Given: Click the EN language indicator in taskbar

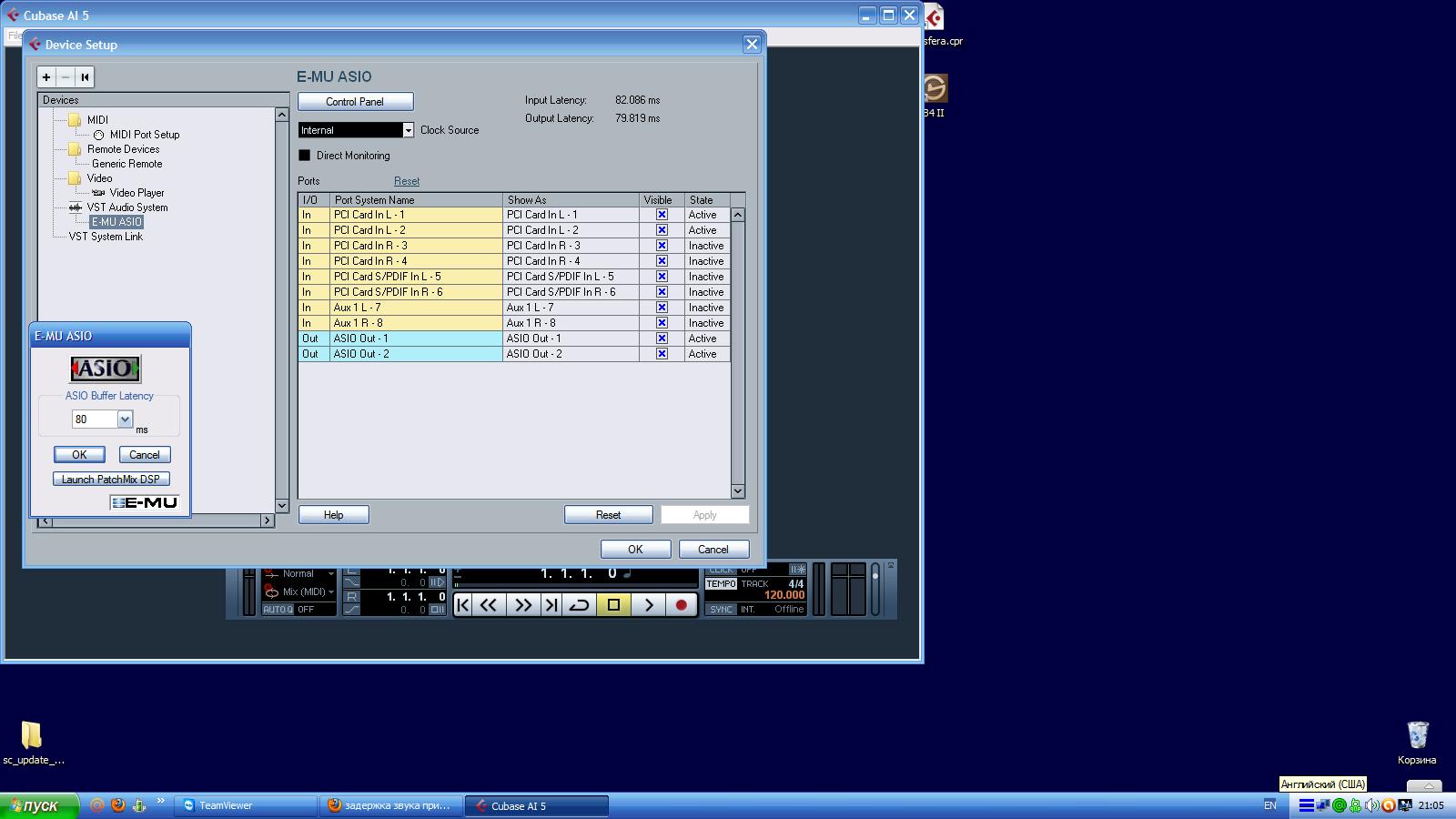Looking at the screenshot, I should pyautogui.click(x=1270, y=805).
